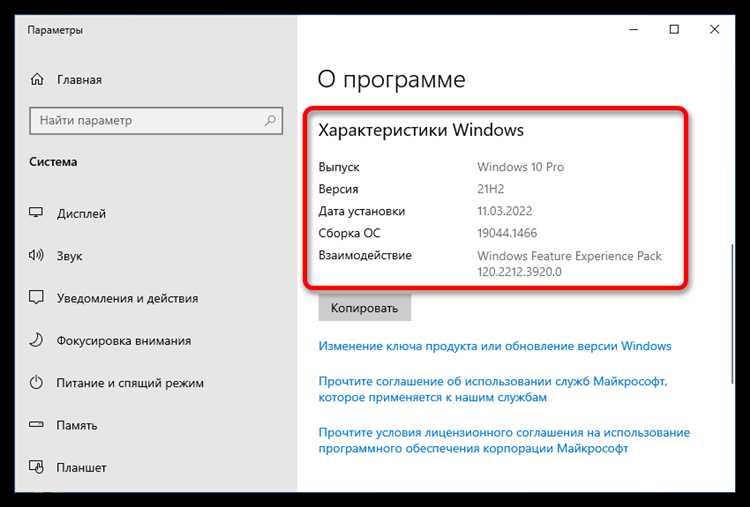Close the Параметры window

click(x=714, y=30)
